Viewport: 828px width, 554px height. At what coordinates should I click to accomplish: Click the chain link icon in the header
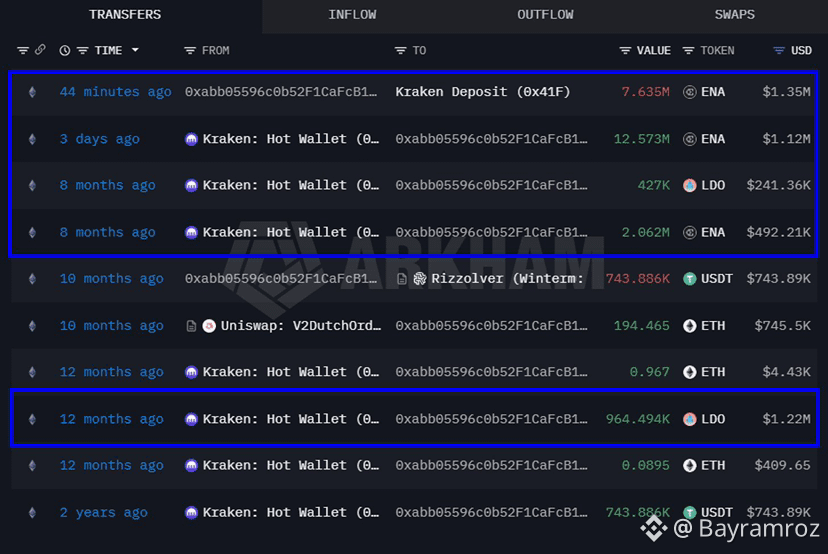pos(40,50)
